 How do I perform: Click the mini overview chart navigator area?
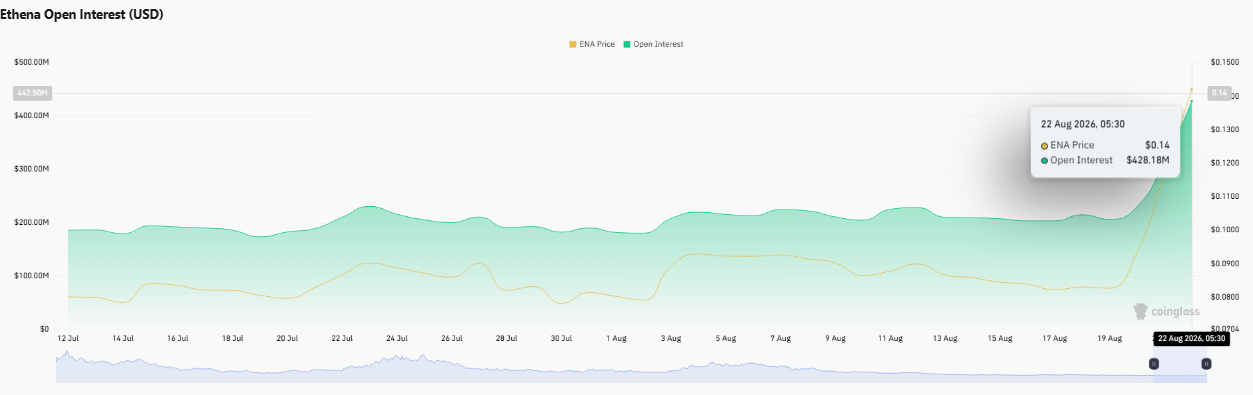pos(630,366)
